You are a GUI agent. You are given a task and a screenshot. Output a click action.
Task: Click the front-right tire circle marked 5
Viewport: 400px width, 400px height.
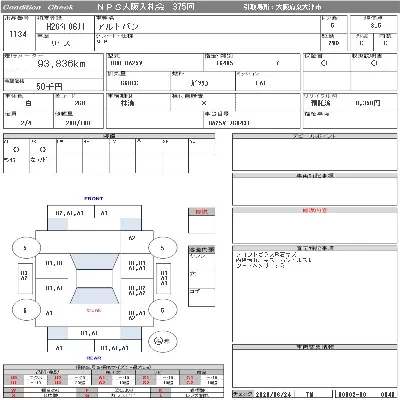(x=162, y=248)
